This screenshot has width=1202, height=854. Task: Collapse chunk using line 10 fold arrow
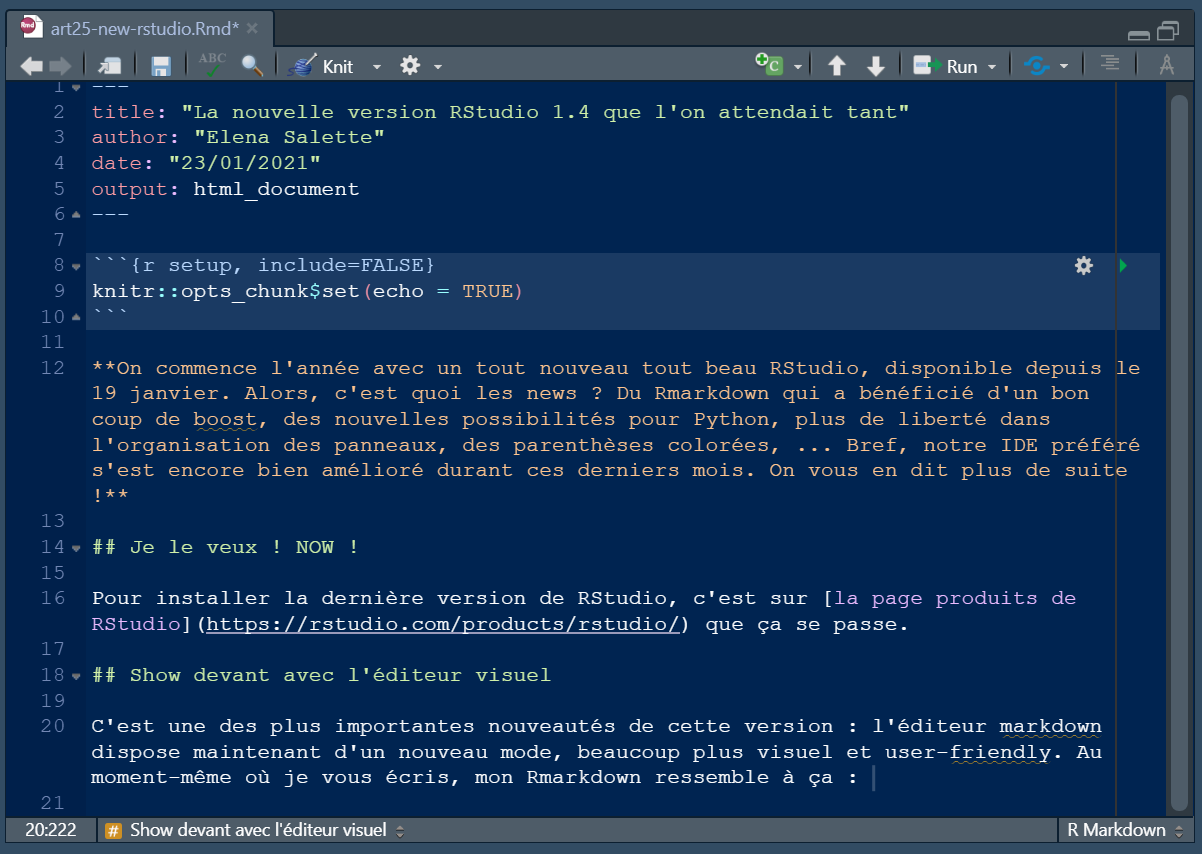[x=76, y=317]
